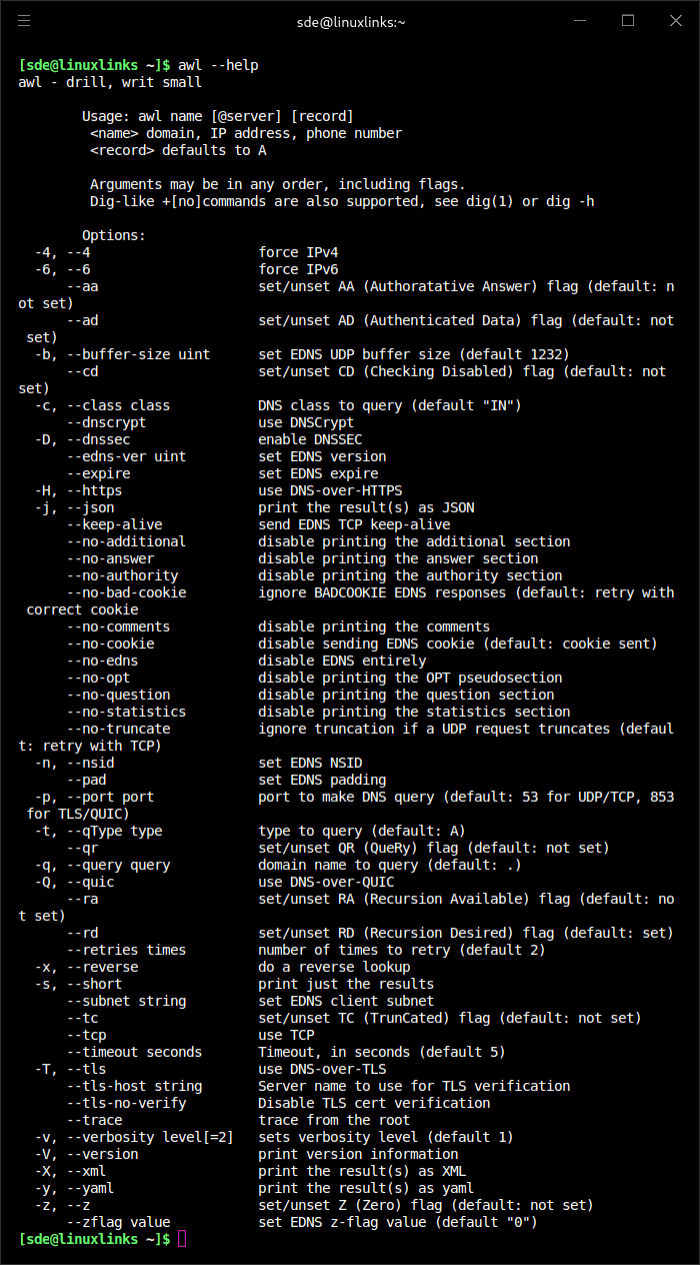
Task: Click the --no-truncate option text
Action: [x=118, y=729]
